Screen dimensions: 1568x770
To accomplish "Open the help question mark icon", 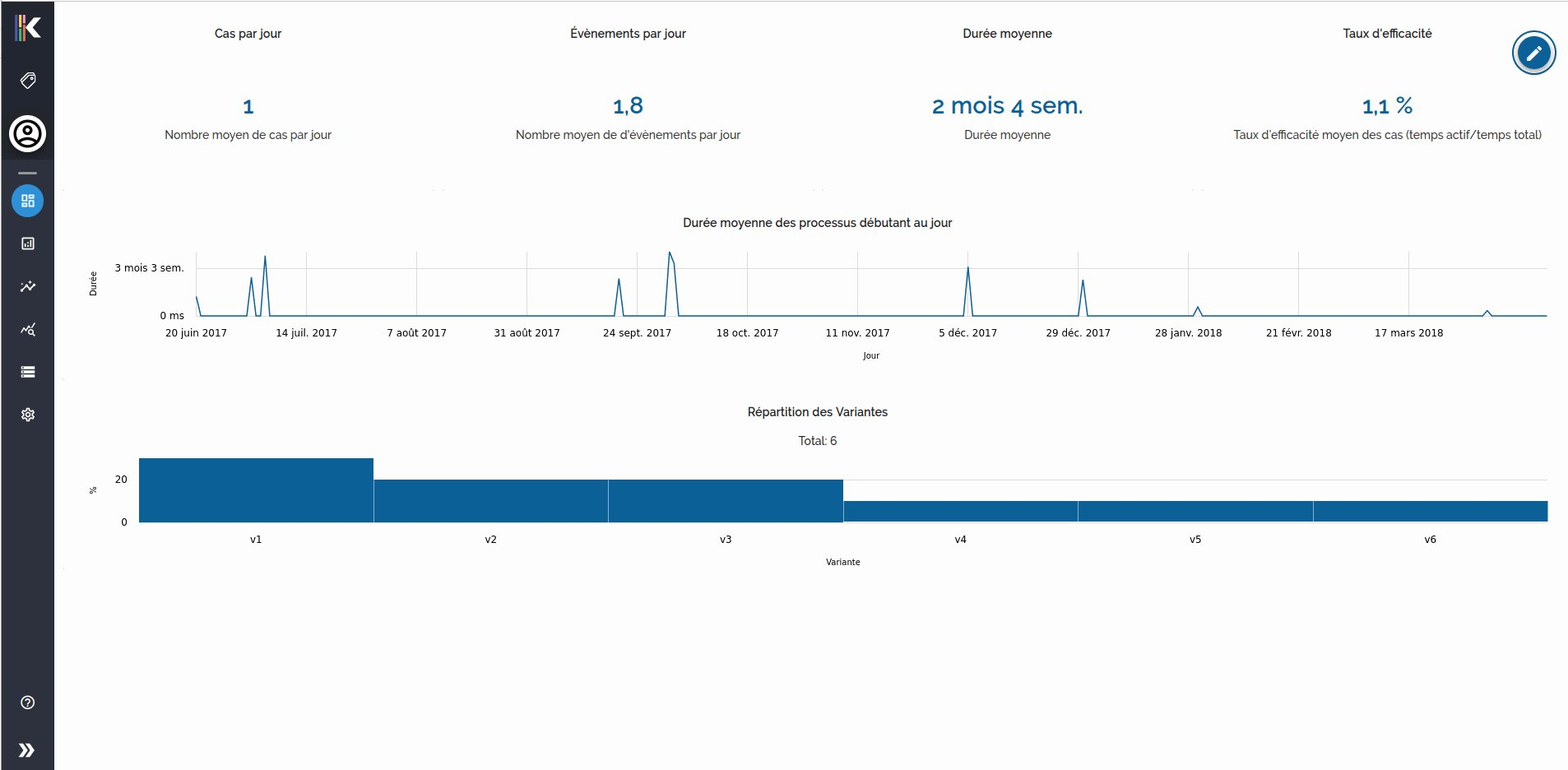I will point(27,703).
